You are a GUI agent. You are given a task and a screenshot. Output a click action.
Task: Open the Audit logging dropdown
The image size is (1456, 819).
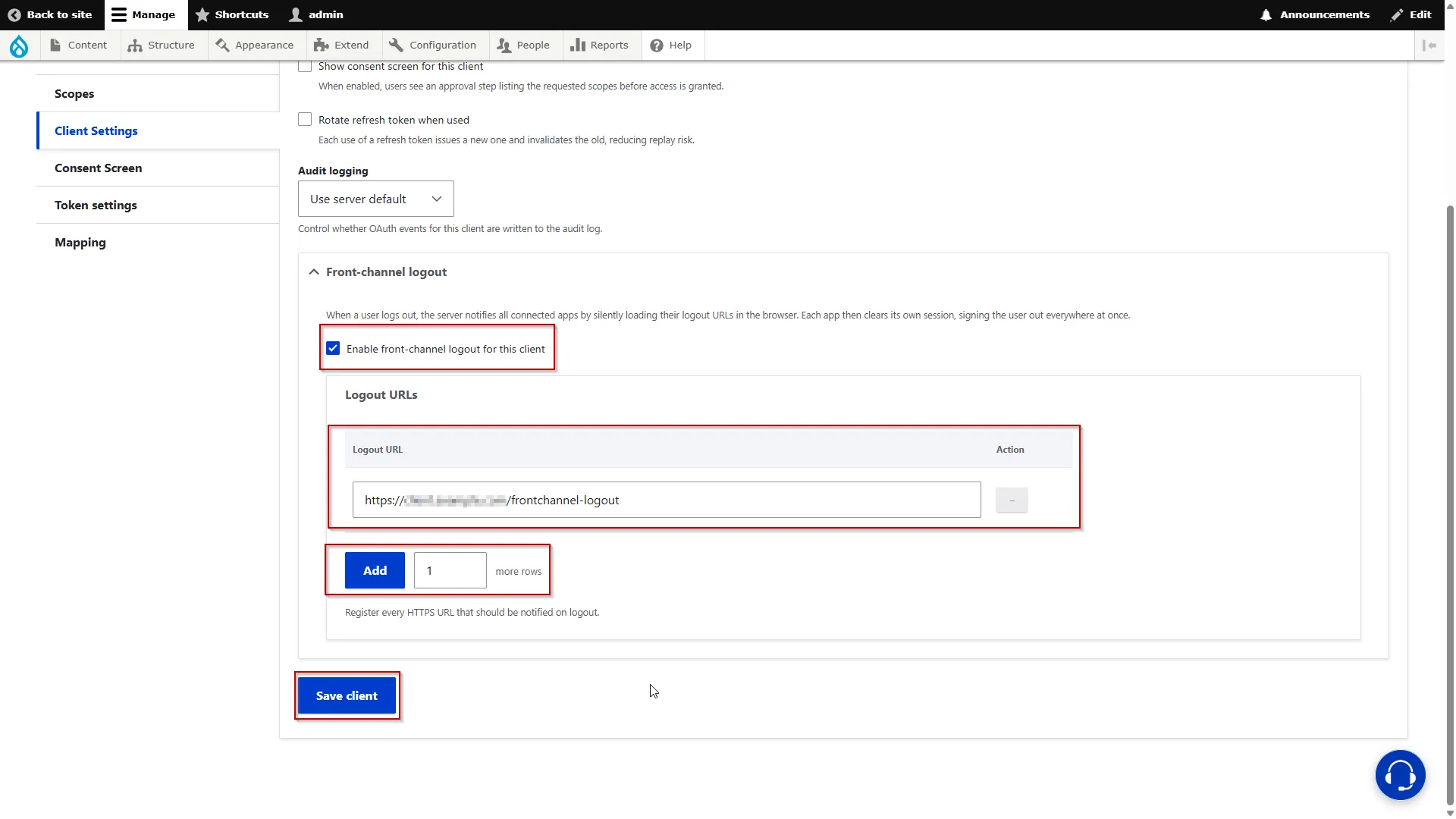click(x=376, y=199)
